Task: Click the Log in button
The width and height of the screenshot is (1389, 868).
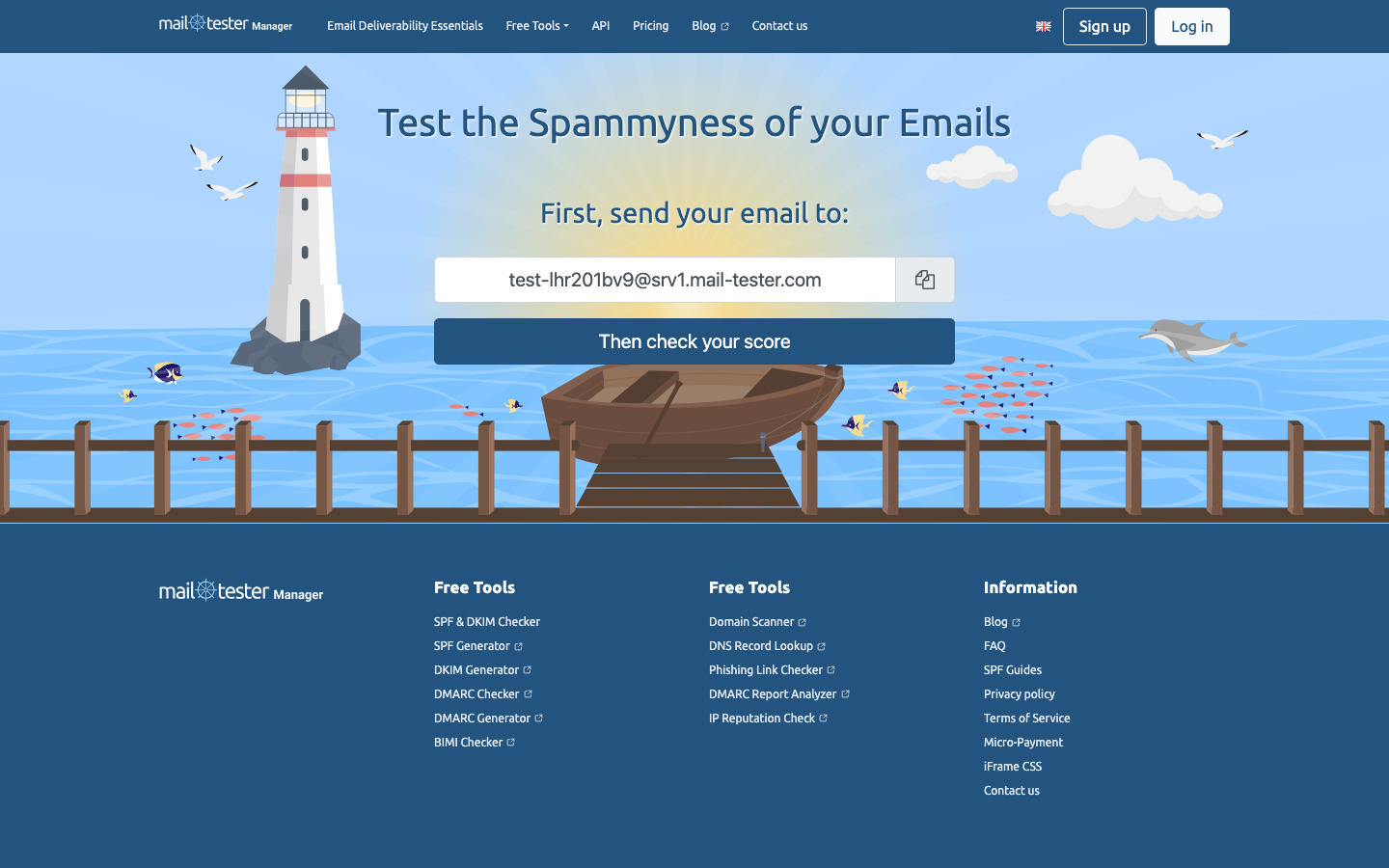Action: pos(1192,26)
